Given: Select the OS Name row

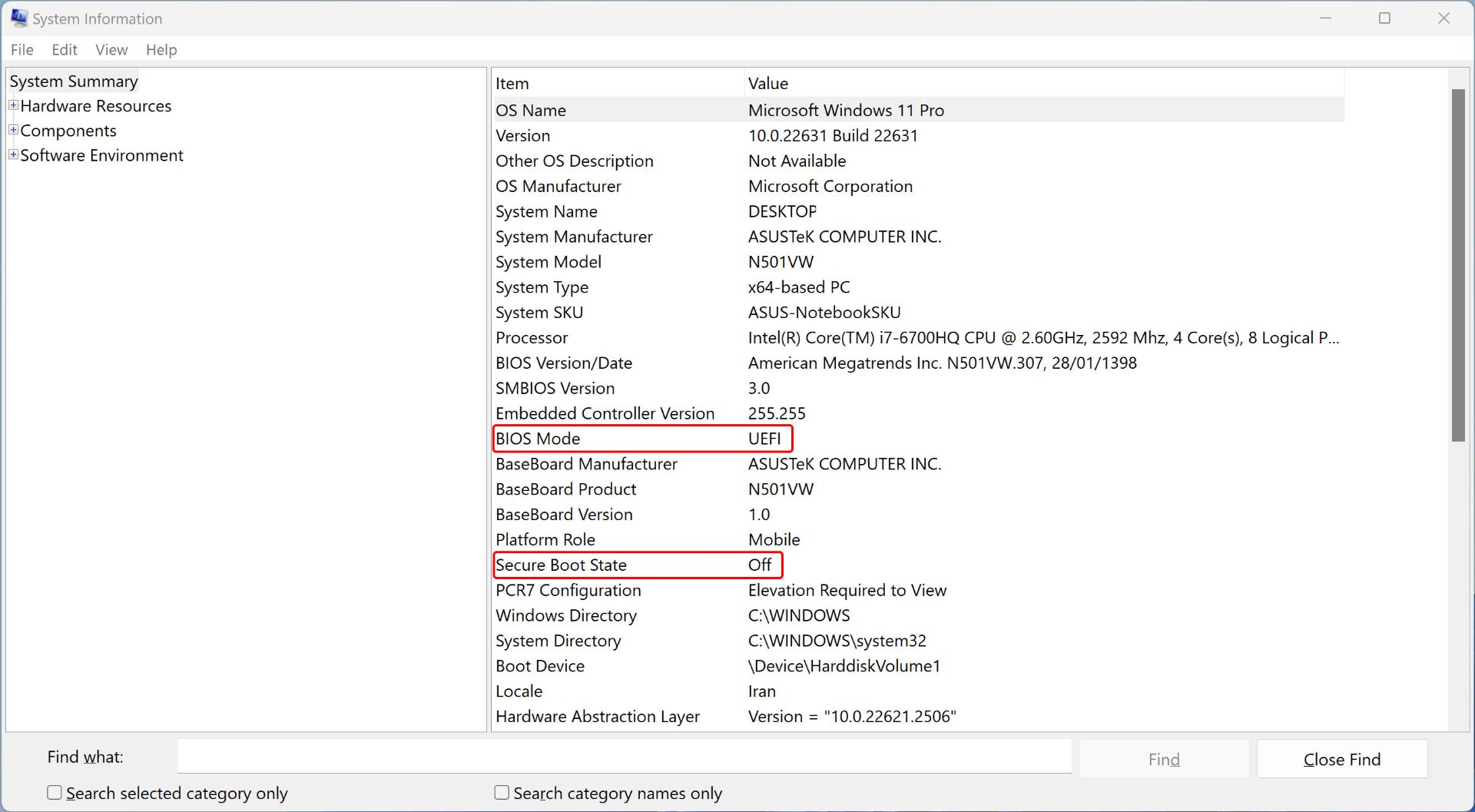Looking at the screenshot, I should point(691,110).
